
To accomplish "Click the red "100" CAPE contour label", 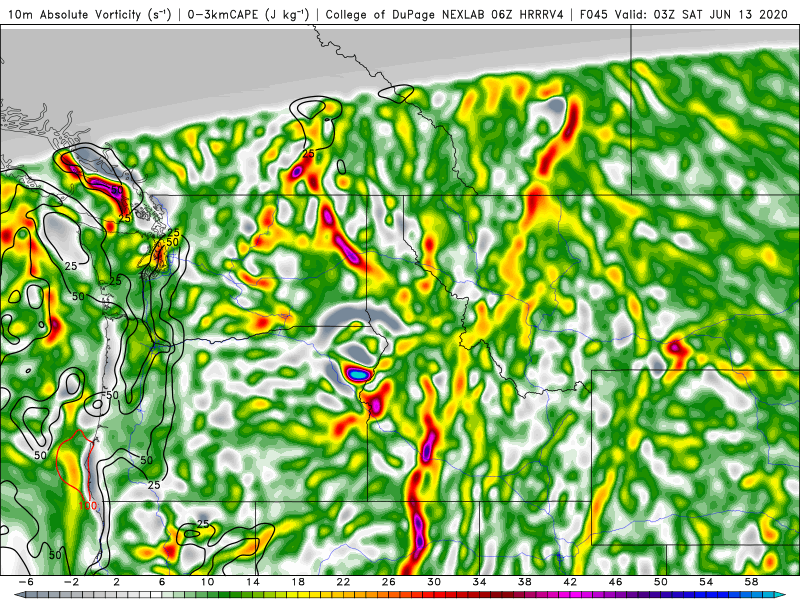I will coord(88,506).
